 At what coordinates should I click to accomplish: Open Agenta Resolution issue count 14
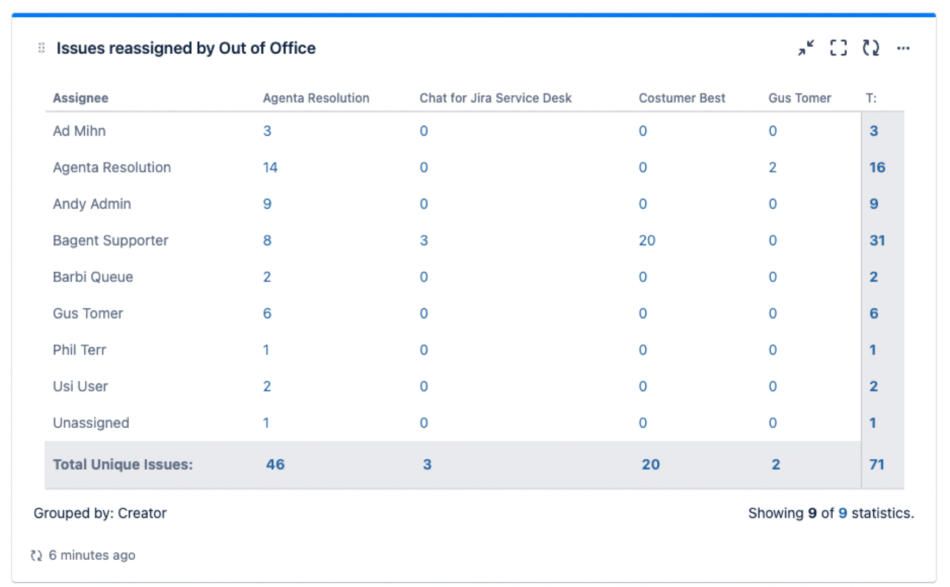pos(270,167)
